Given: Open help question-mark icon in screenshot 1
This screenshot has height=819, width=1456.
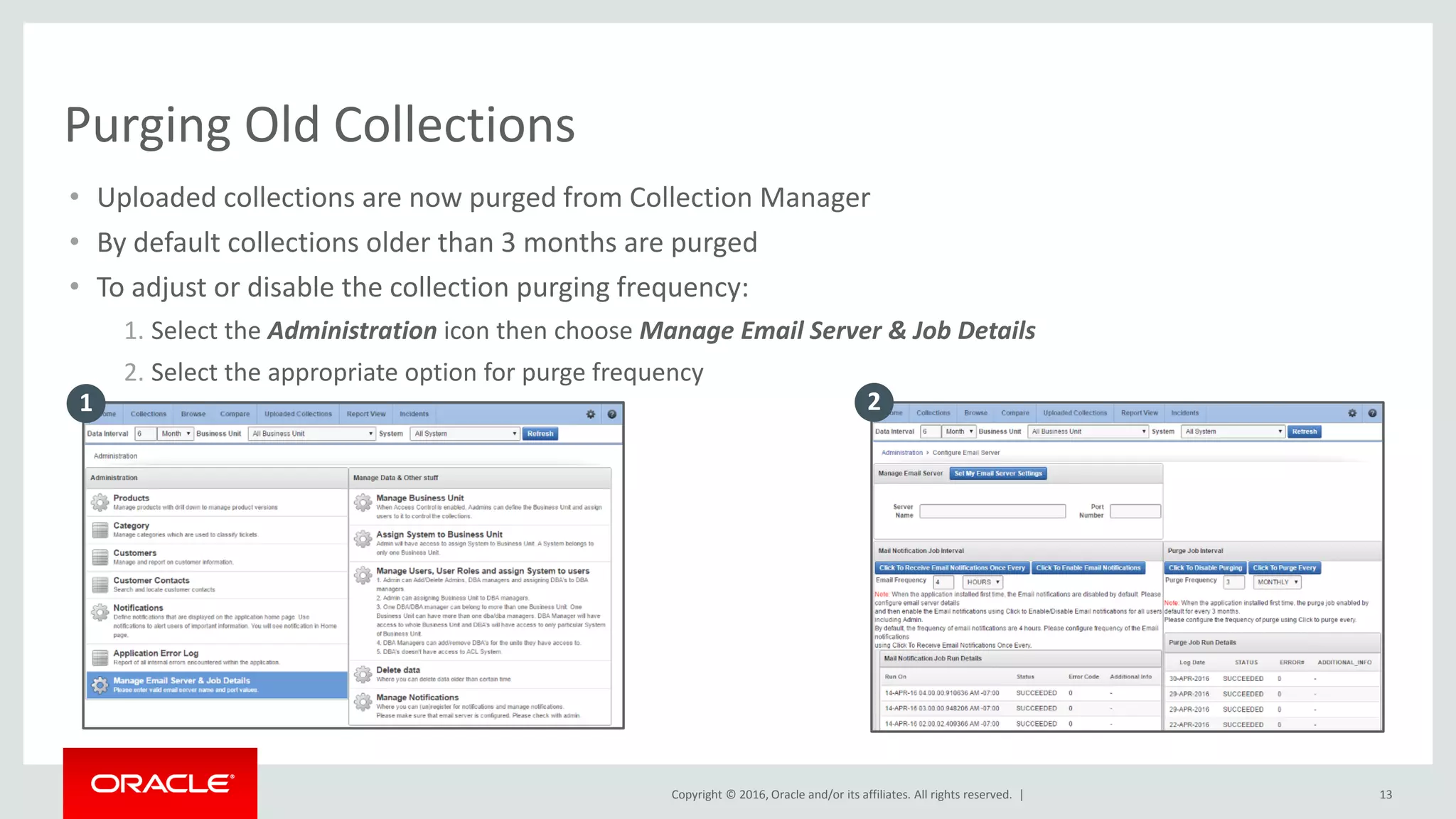Looking at the screenshot, I should 611,414.
